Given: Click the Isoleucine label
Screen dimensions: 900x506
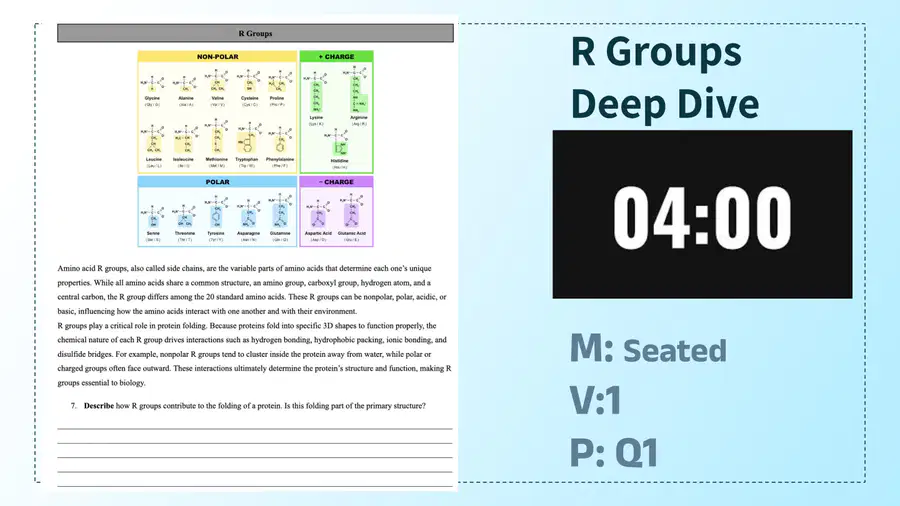Looking at the screenshot, I should (x=183, y=159).
